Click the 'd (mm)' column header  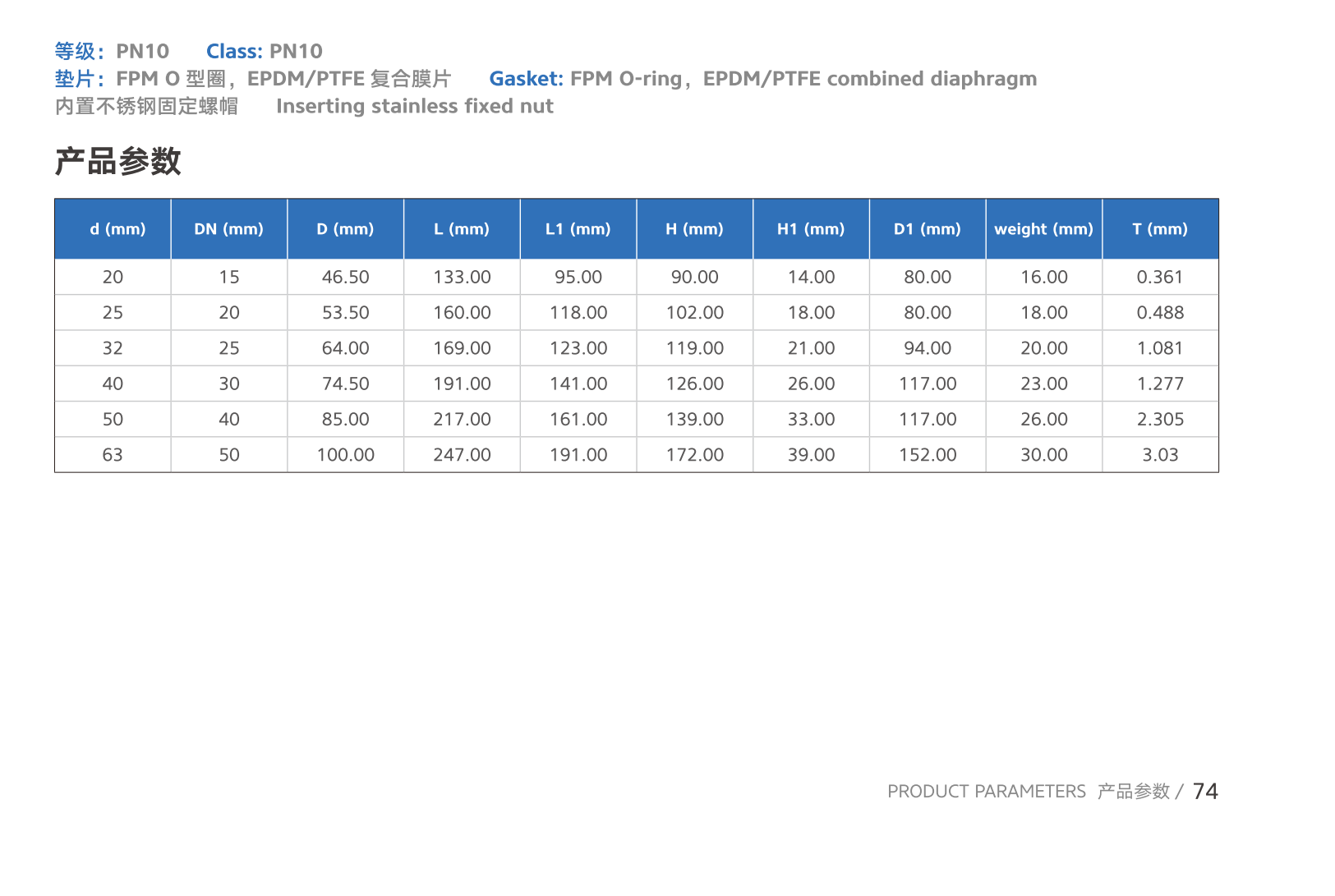[113, 229]
